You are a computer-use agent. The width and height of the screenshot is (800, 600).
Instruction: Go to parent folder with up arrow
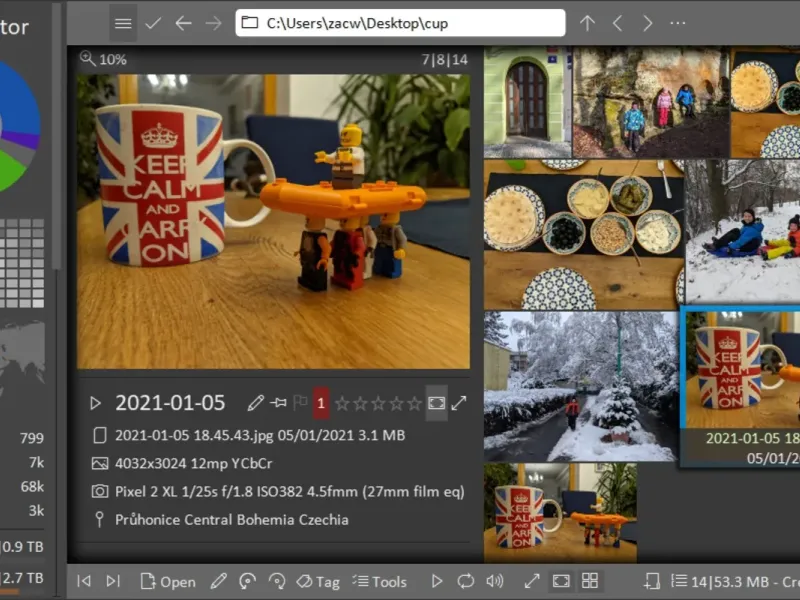tap(587, 23)
